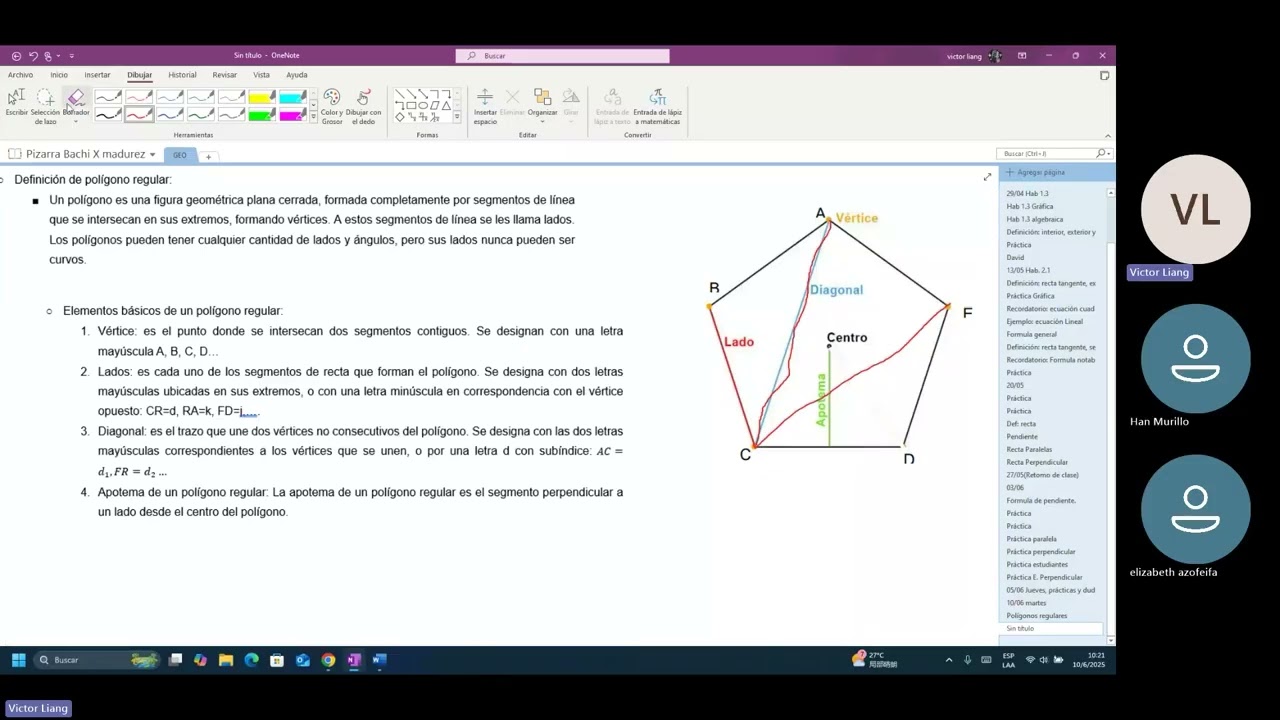Expand the Pizarra Bachi X madurez notebook dropdown
This screenshot has height=720, width=1280.
click(x=152, y=155)
